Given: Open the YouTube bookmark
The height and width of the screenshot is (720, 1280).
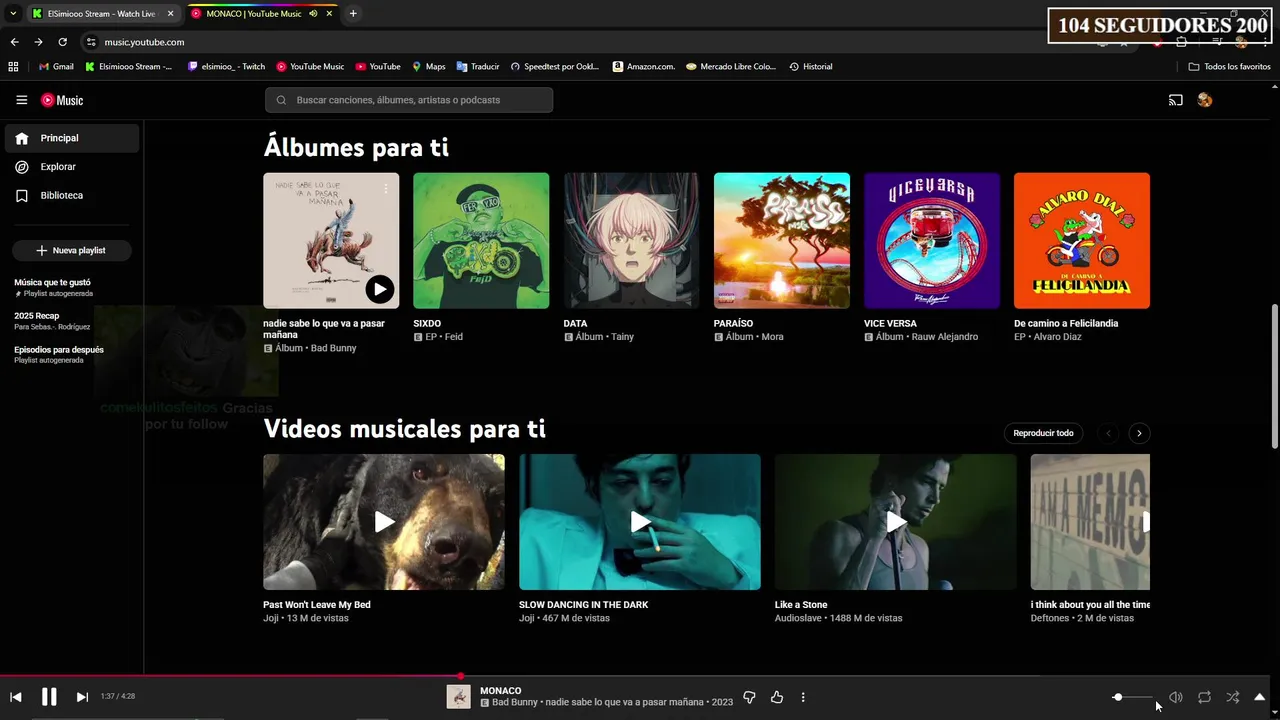Looking at the screenshot, I should pyautogui.click(x=378, y=67).
